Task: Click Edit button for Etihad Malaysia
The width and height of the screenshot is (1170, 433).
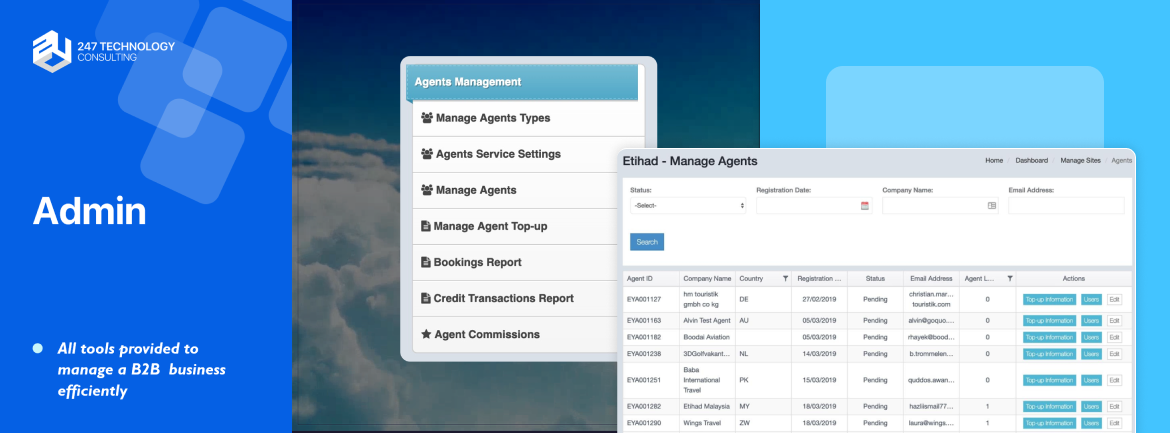Action: coord(1114,407)
